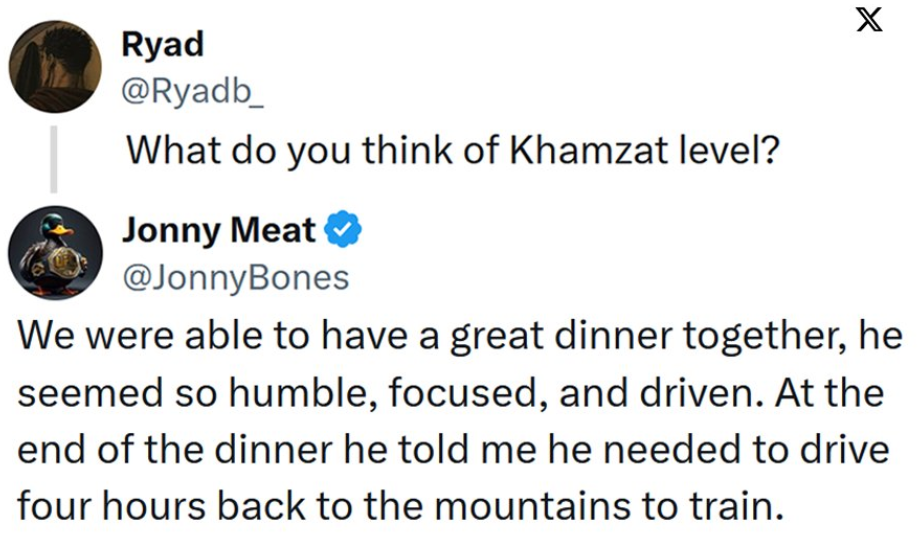The width and height of the screenshot is (920, 534).
Task: Click the line starting "end of the dinner"
Action: point(453,449)
